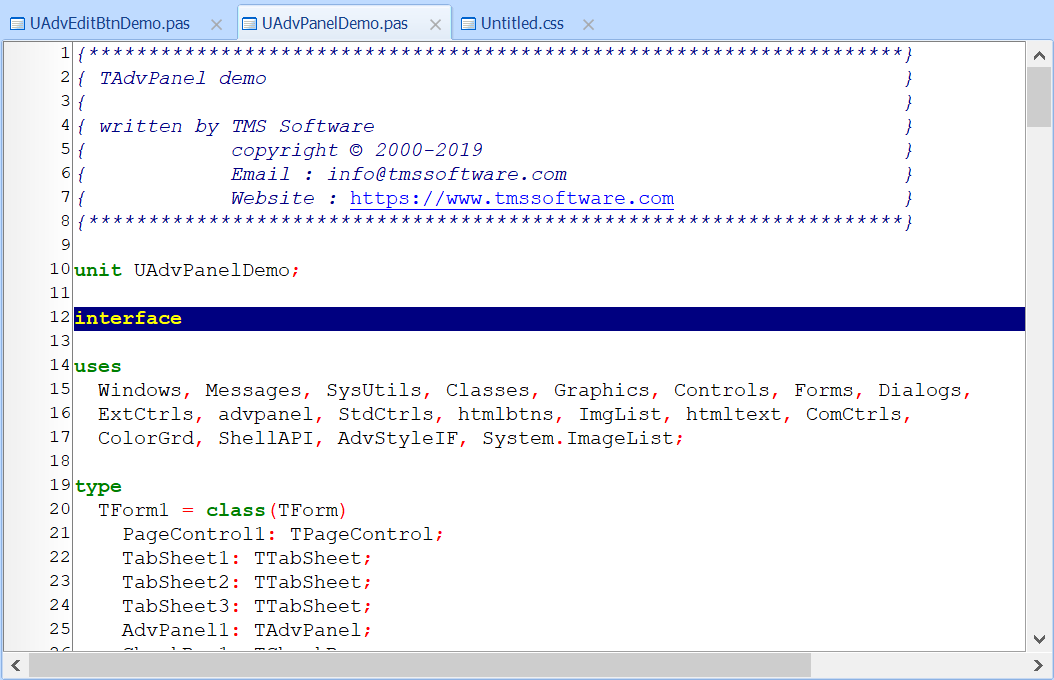Viewport: 1054px width, 680px height.
Task: Click the horizontal scrollbar left arrow
Action: click(16, 665)
